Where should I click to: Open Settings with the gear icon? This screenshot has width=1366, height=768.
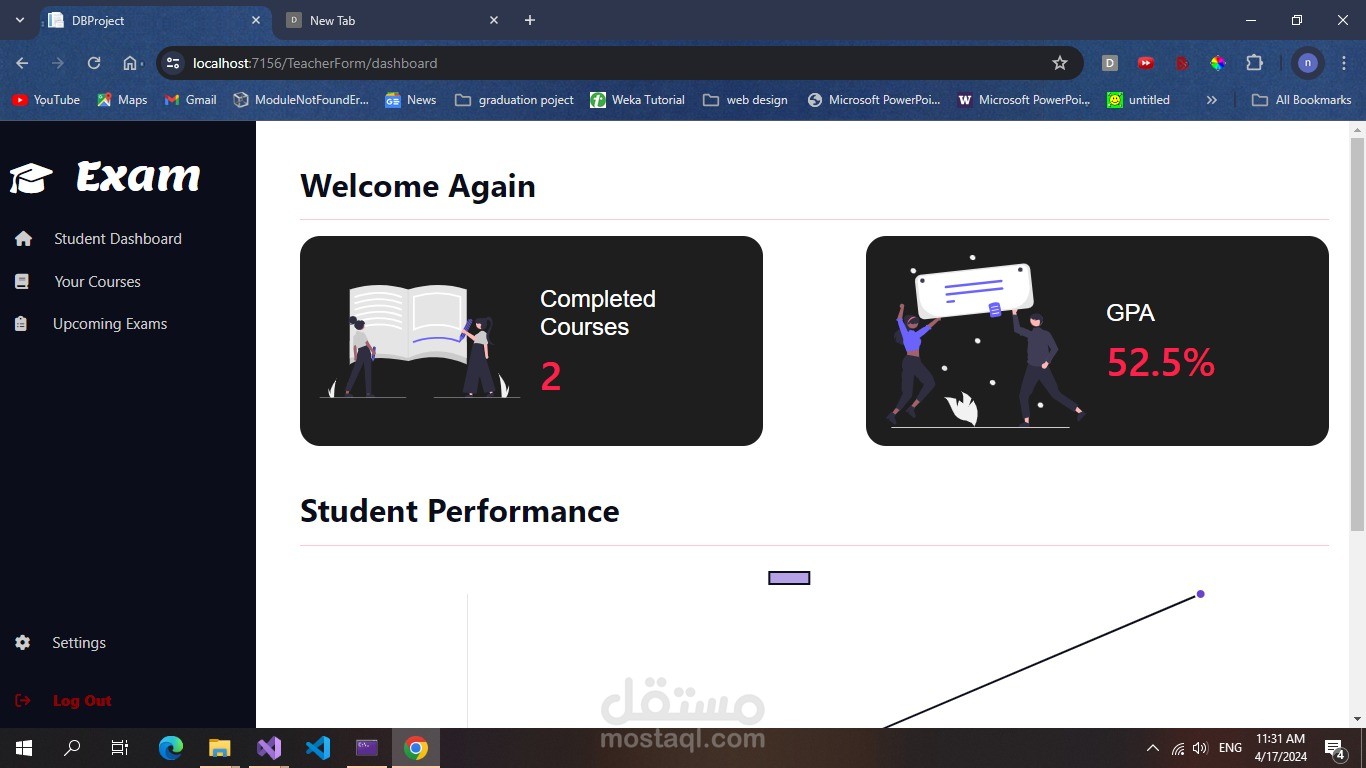(22, 642)
